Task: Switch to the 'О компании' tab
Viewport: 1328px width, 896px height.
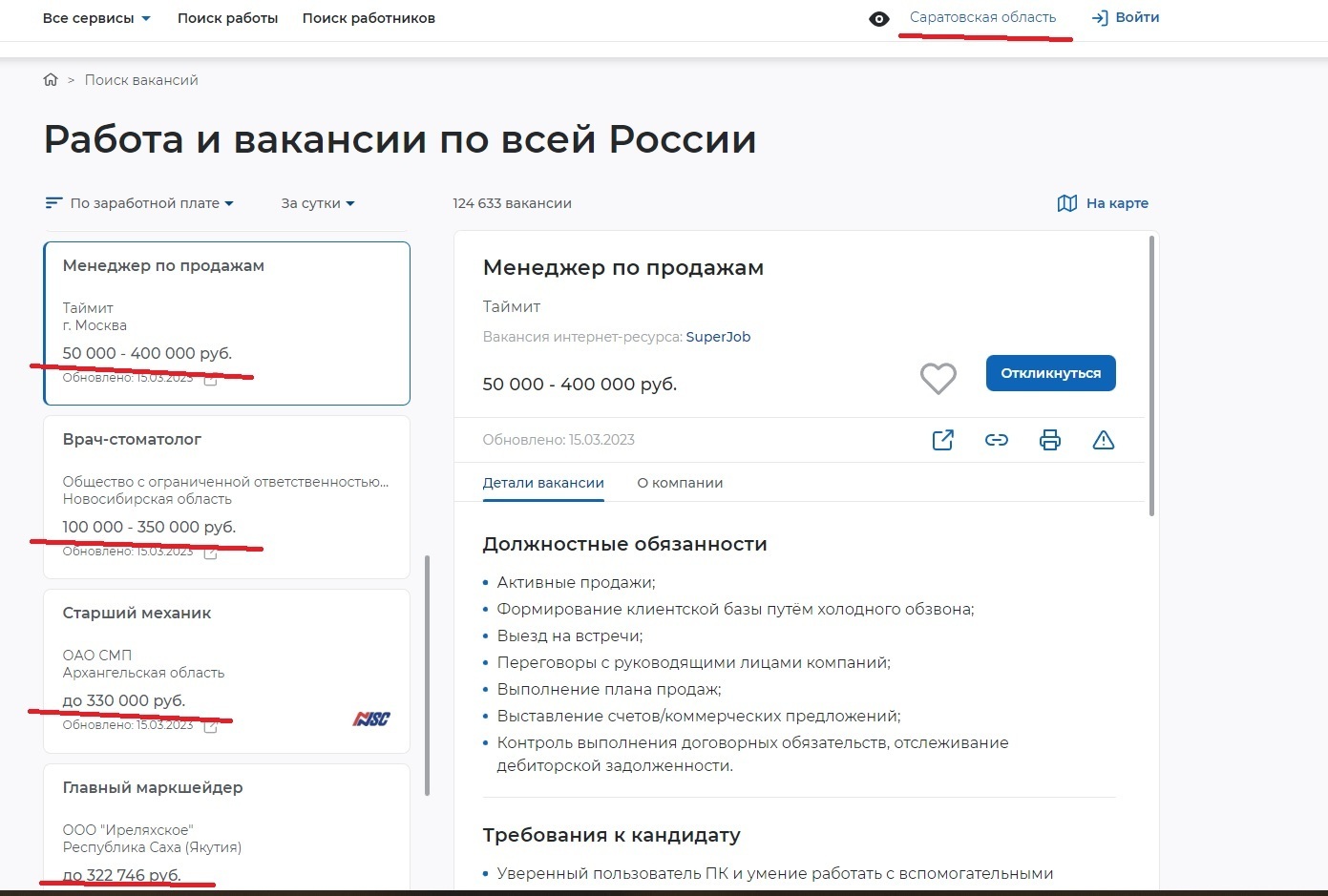Action: tap(680, 483)
